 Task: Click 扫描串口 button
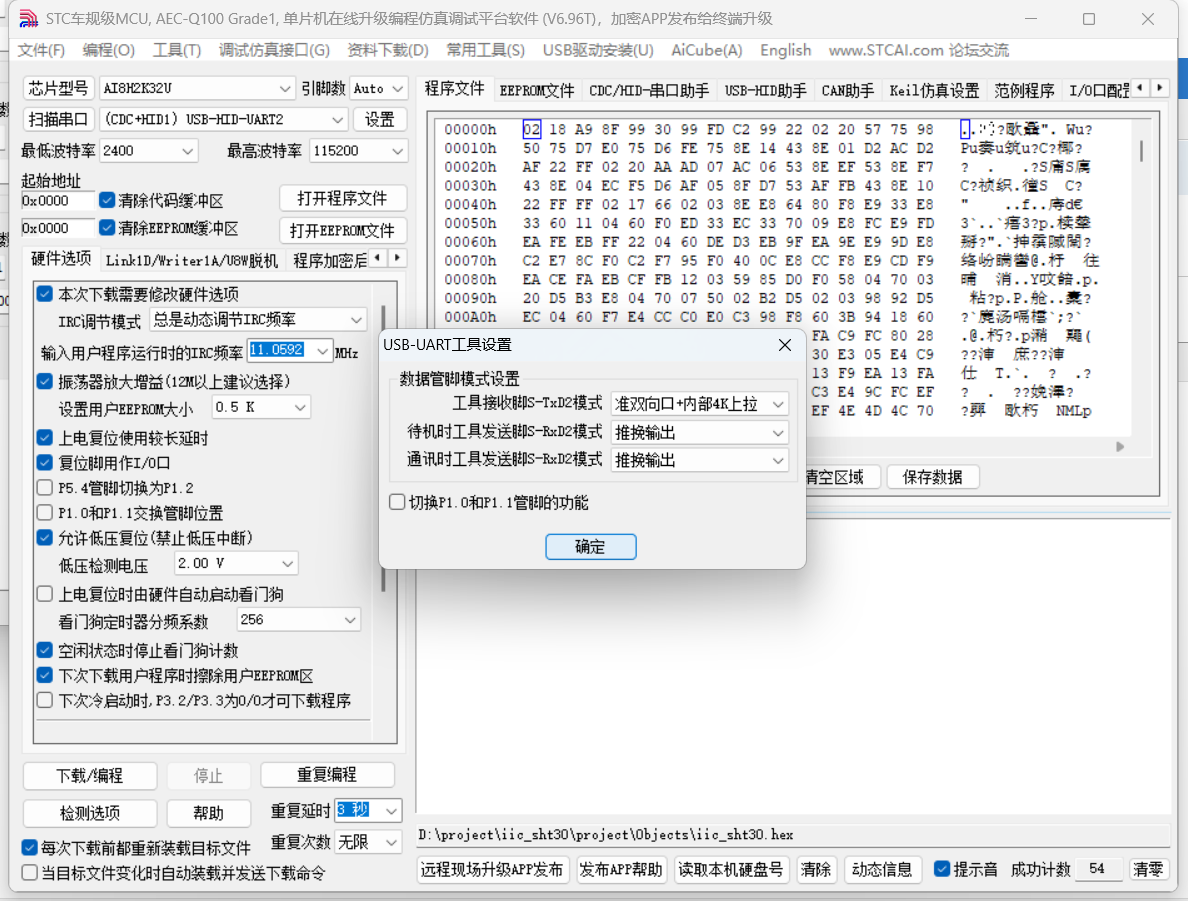(58, 120)
